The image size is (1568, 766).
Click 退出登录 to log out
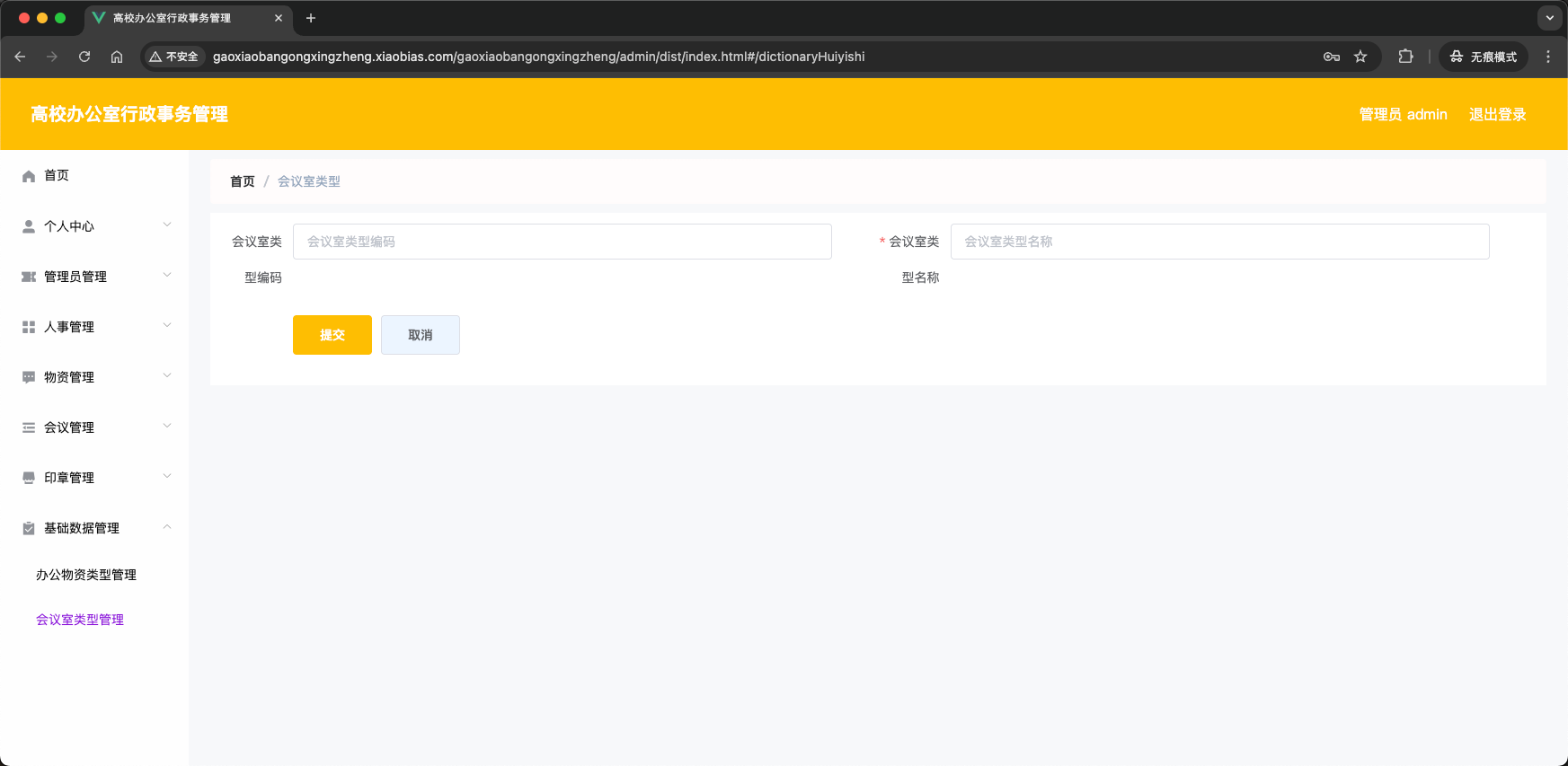point(1498,114)
